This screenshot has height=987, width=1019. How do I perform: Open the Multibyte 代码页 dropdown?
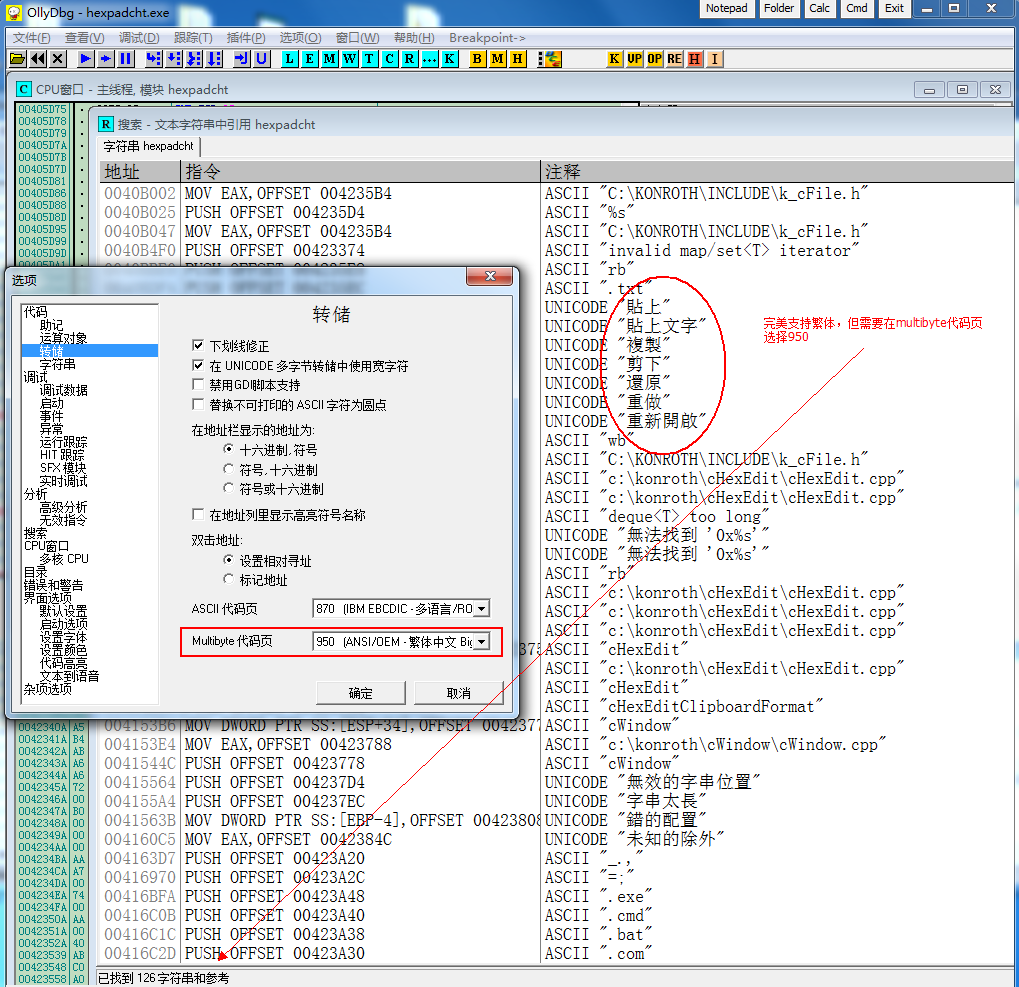[482, 642]
